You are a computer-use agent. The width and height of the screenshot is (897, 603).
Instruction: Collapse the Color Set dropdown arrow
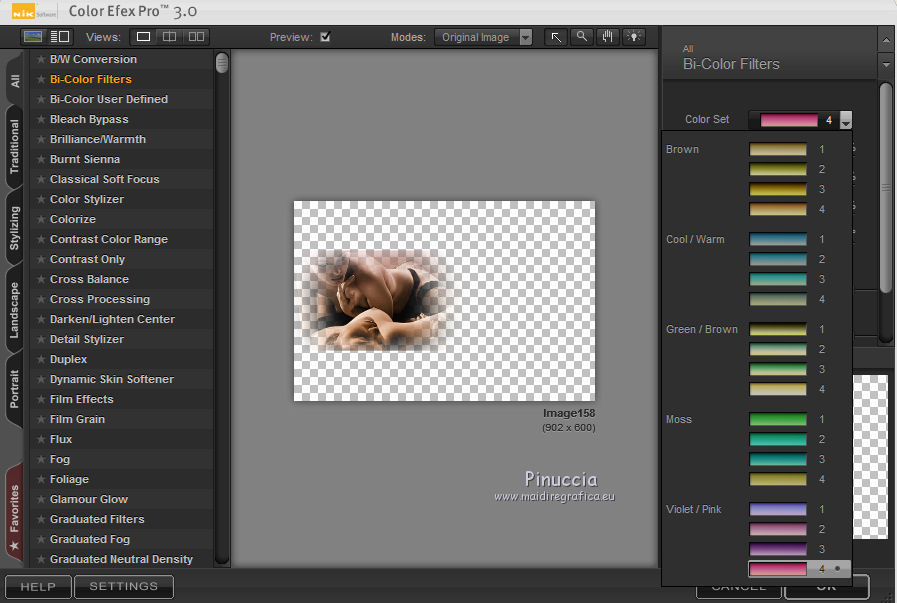(x=846, y=120)
